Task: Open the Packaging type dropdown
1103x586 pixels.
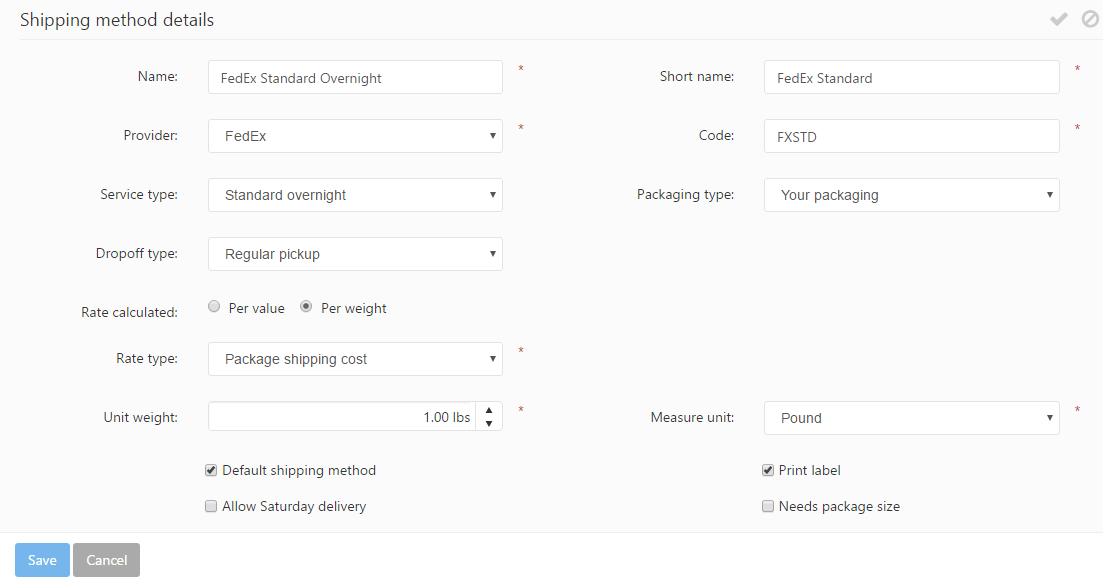Action: (911, 195)
